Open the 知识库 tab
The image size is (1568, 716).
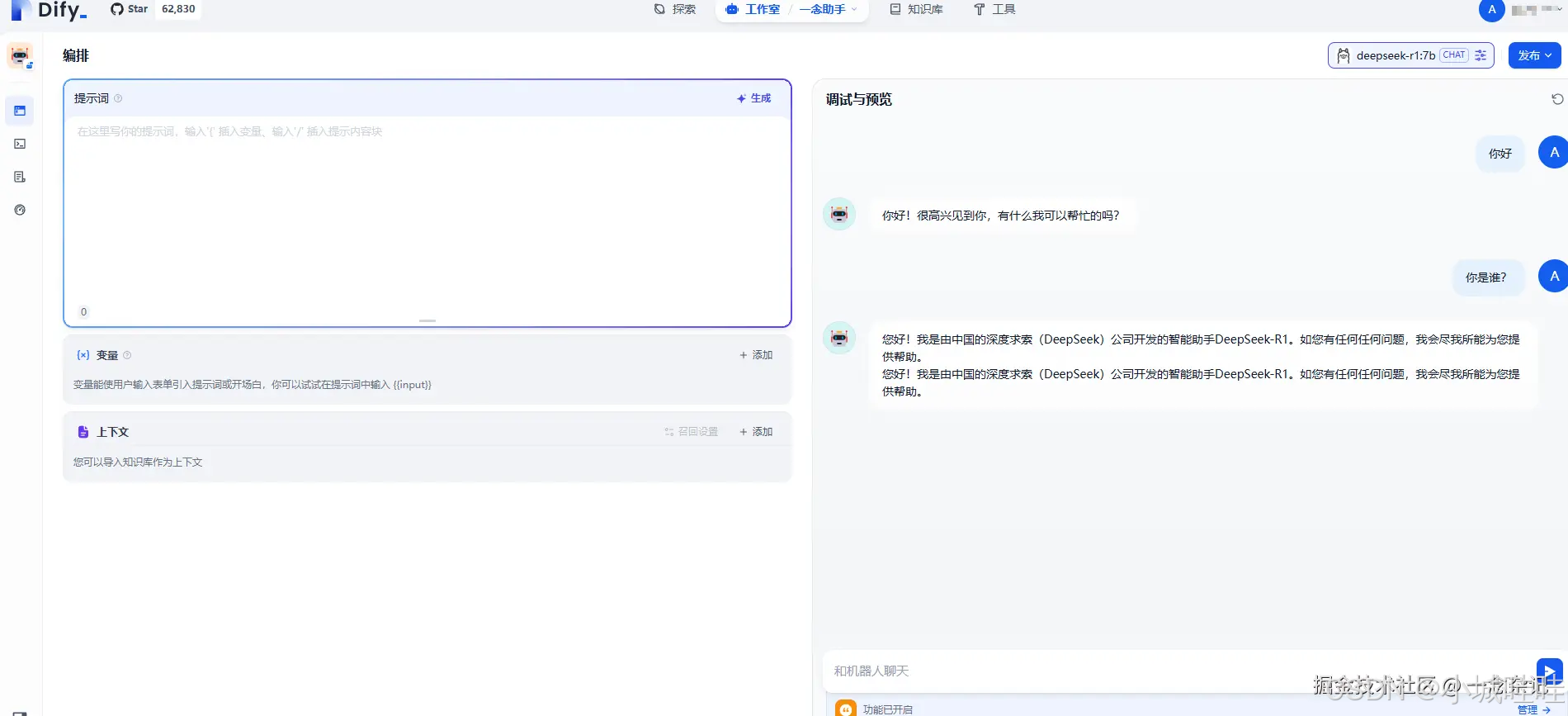point(916,9)
